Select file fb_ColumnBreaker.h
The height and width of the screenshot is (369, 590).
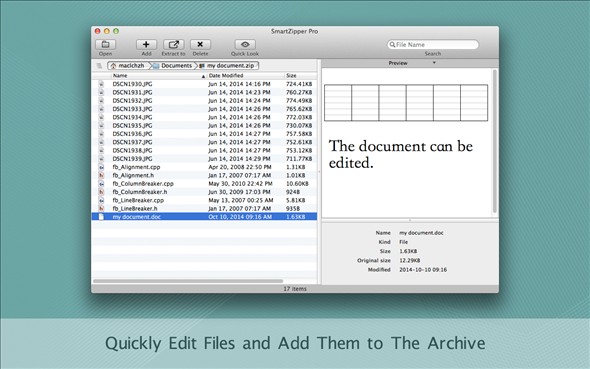(x=204, y=192)
